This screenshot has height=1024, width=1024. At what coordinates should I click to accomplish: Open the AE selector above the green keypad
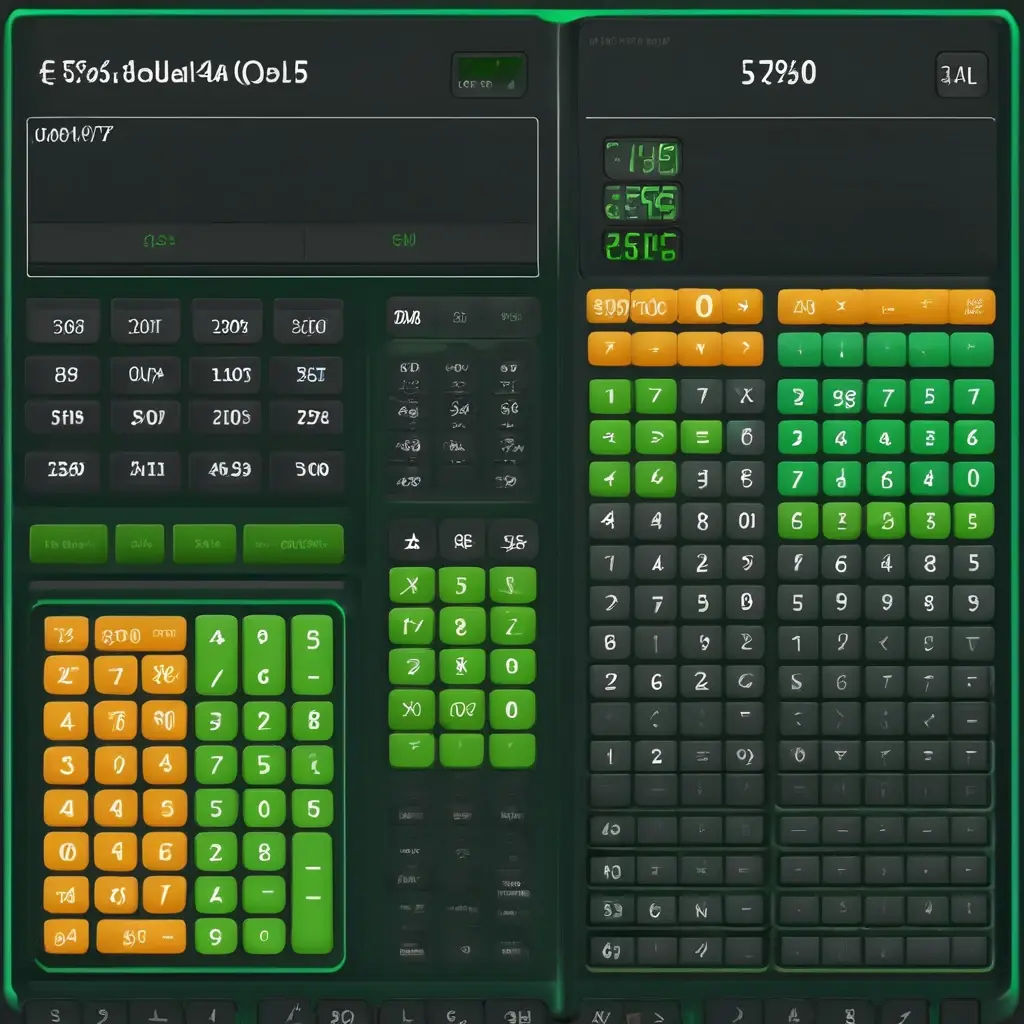(x=461, y=540)
